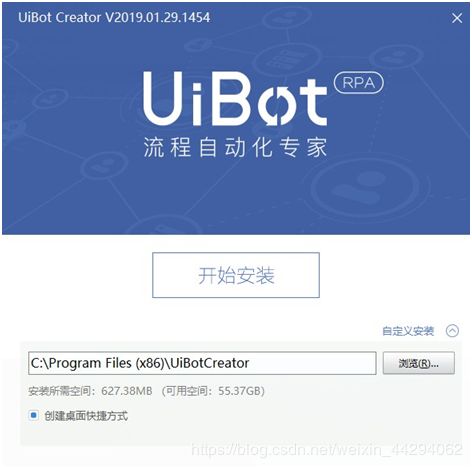Click the blog.csdn.net watermark URL
Image resolution: width=472 pixels, height=468 pixels.
tap(327, 449)
